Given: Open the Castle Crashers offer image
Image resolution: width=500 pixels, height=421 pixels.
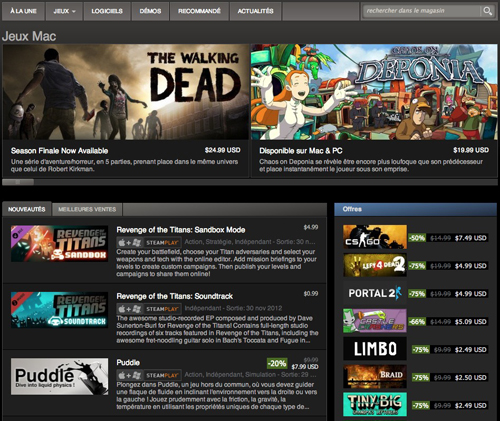Looking at the screenshot, I should (375, 321).
